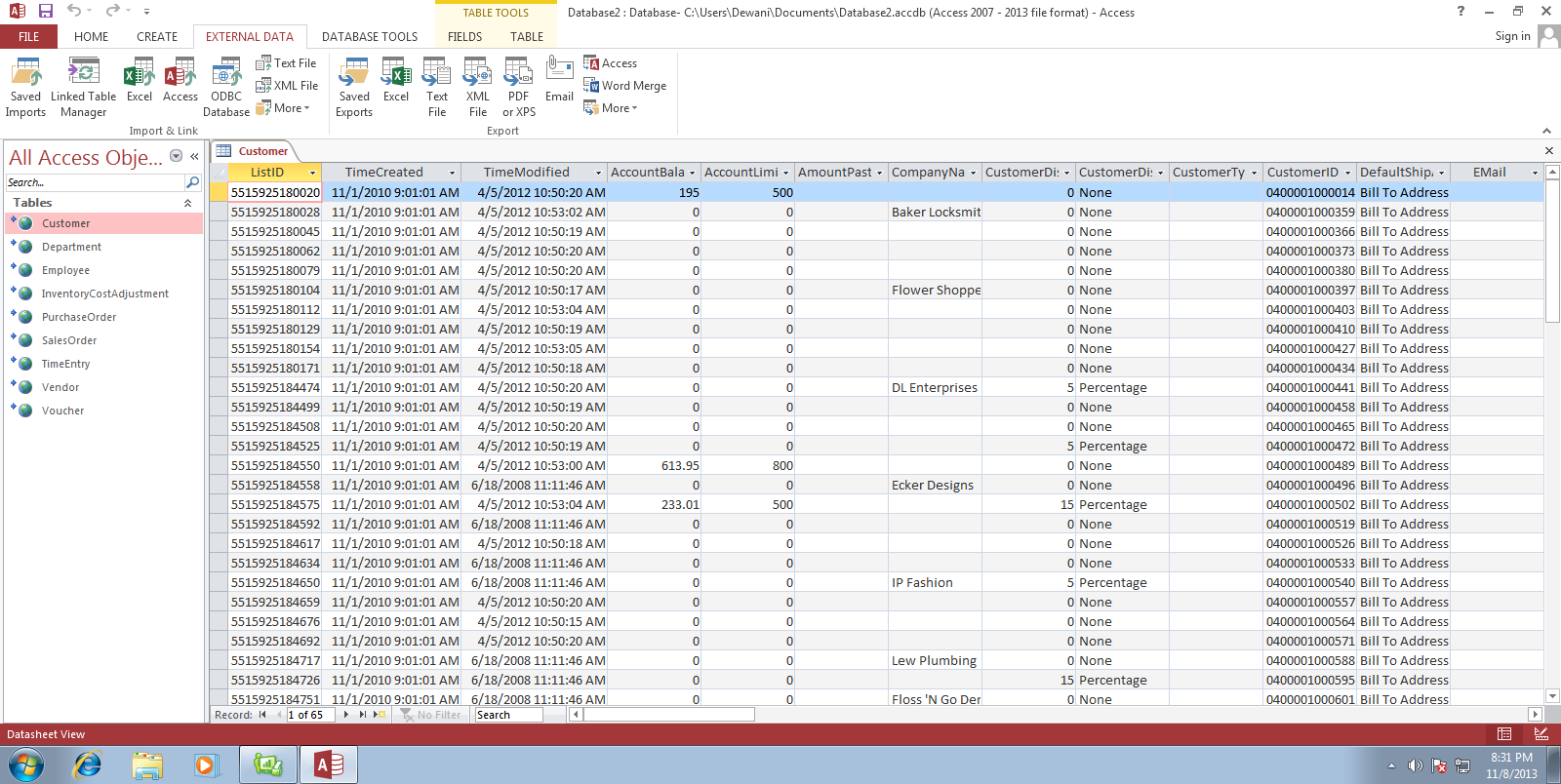Export to Excel in Export group
Screen dimensions: 1561x784
(396, 80)
